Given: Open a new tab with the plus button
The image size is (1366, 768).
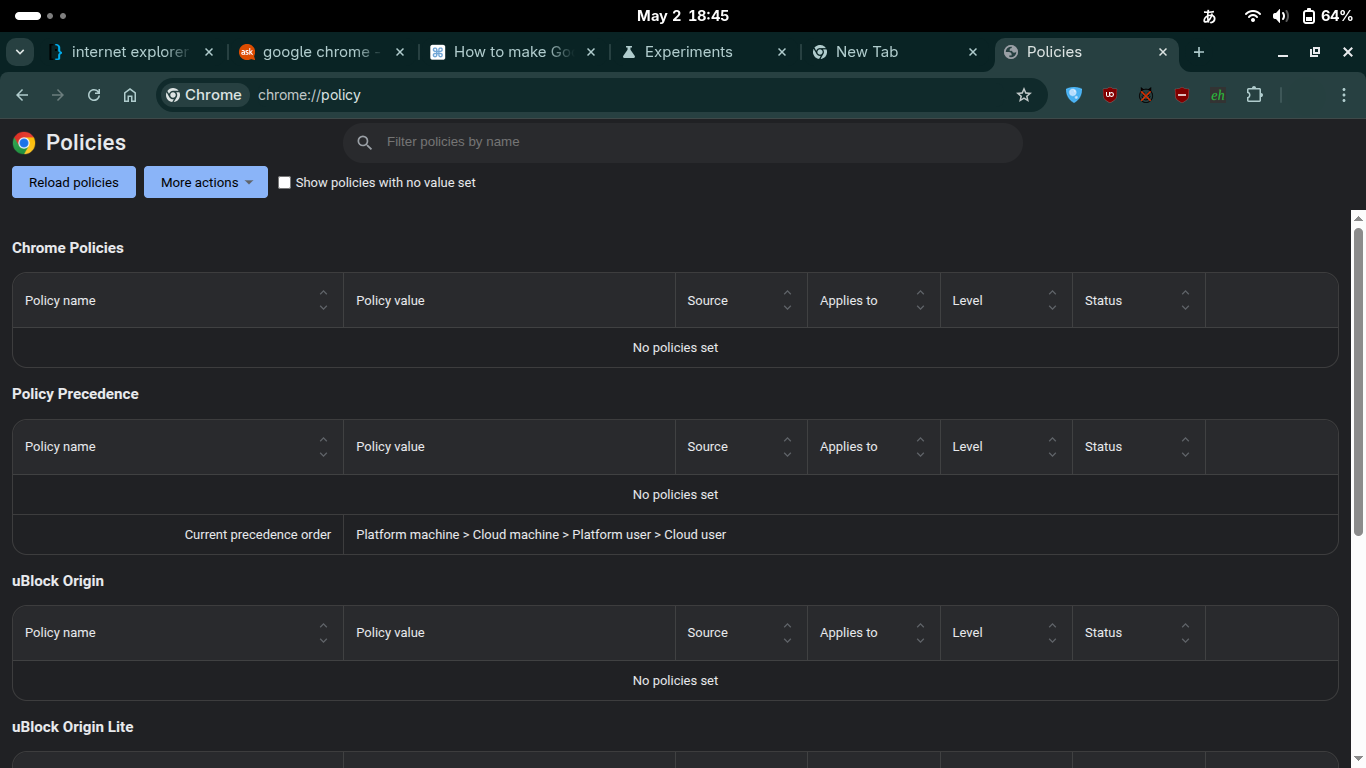Looking at the screenshot, I should click(1199, 52).
